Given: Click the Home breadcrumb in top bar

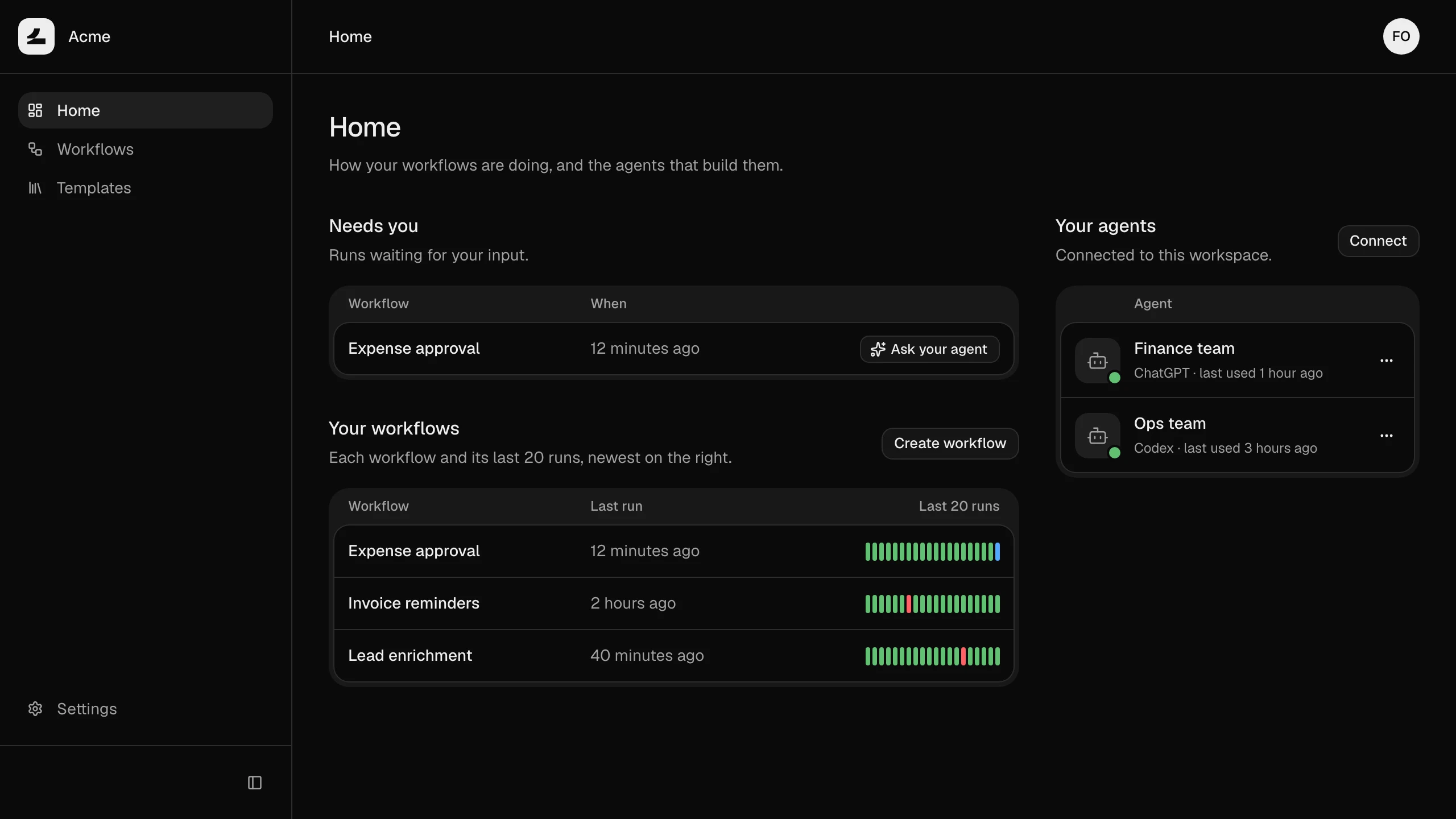Looking at the screenshot, I should [x=350, y=36].
